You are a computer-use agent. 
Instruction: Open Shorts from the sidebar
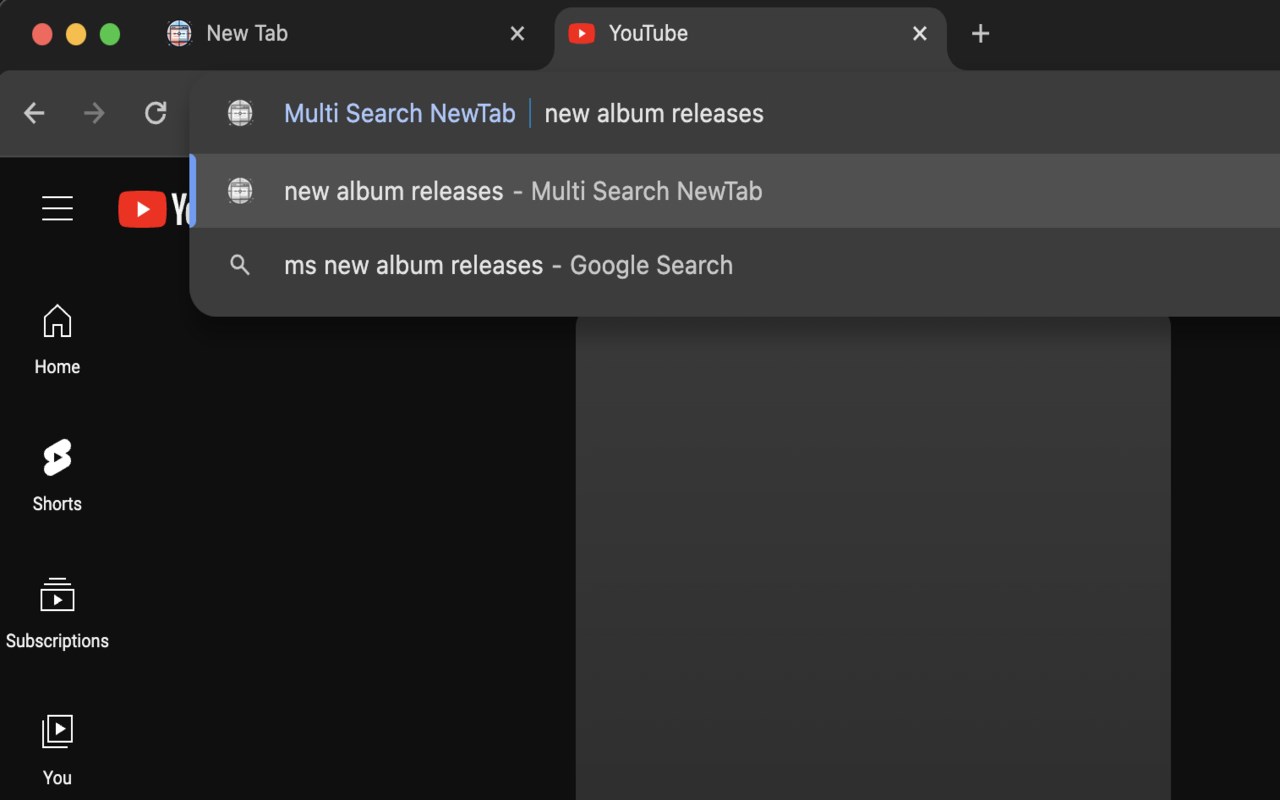(57, 476)
